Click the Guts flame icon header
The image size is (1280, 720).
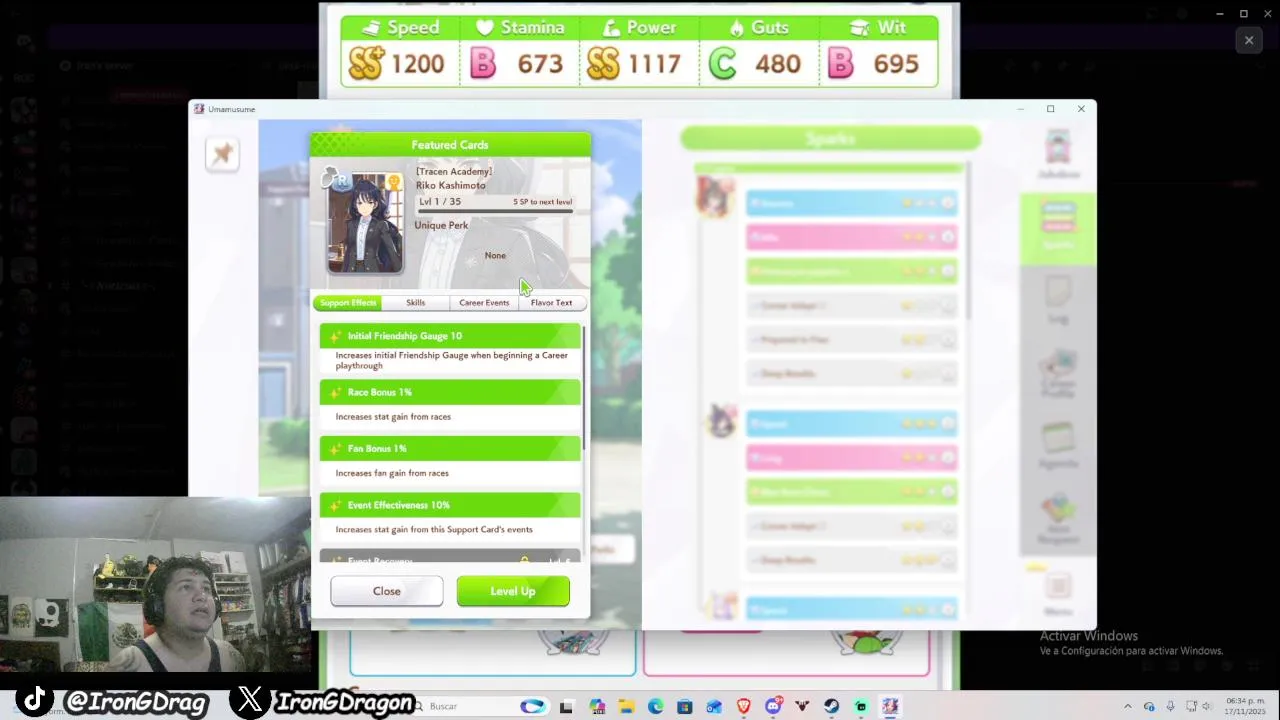pyautogui.click(x=739, y=28)
